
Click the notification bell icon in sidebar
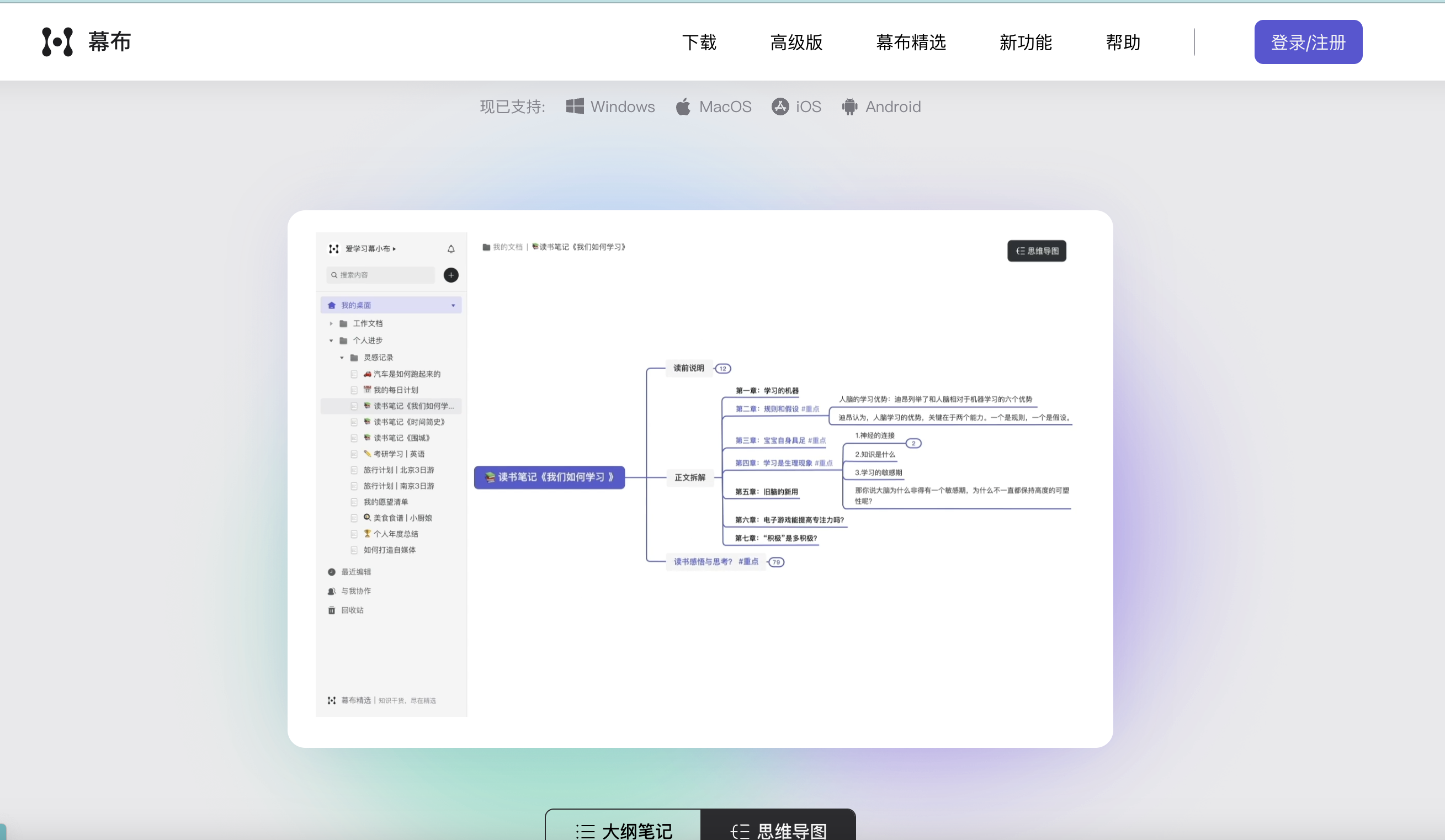tap(451, 249)
